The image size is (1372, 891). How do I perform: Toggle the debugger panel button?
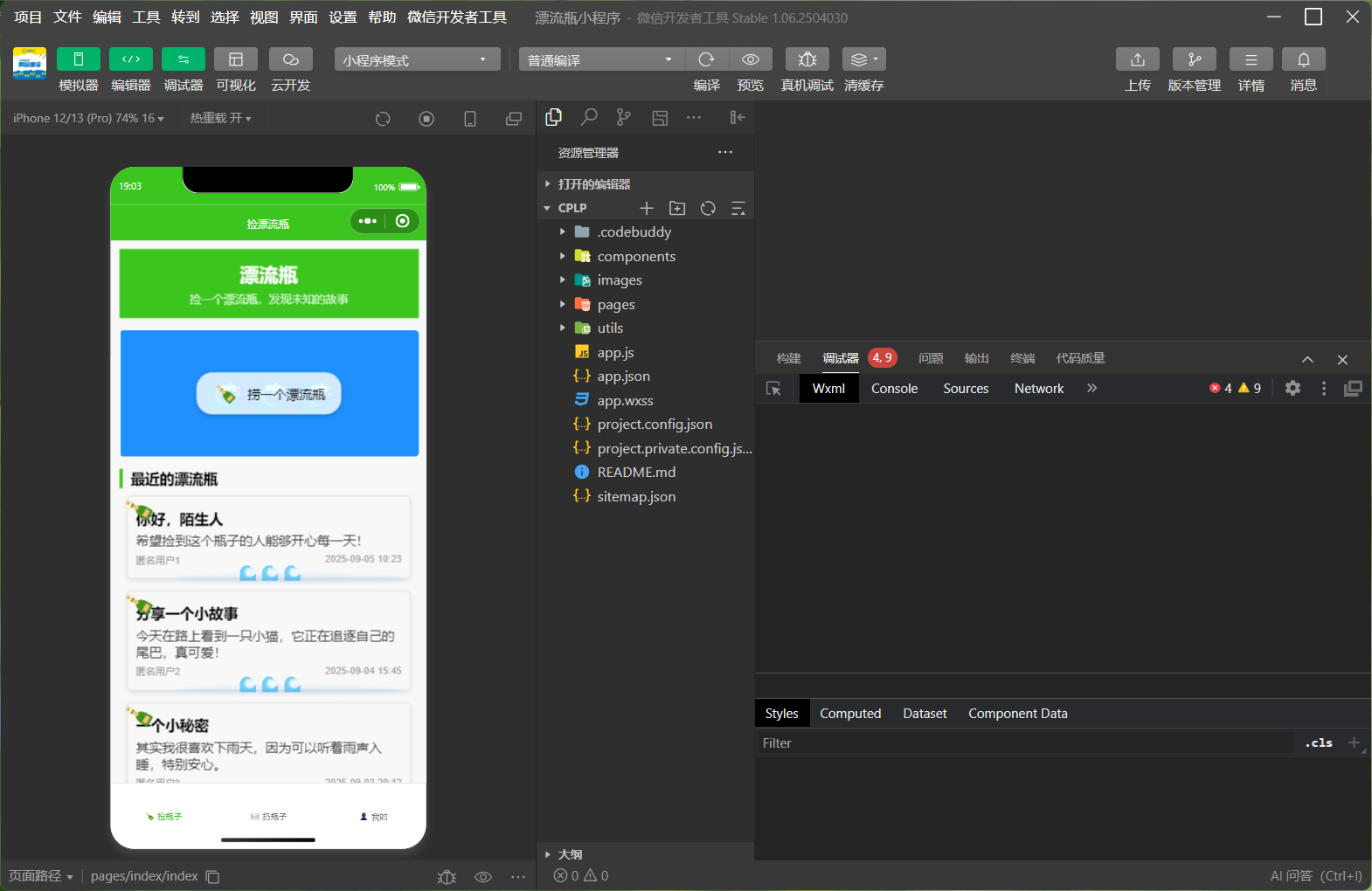pos(184,59)
